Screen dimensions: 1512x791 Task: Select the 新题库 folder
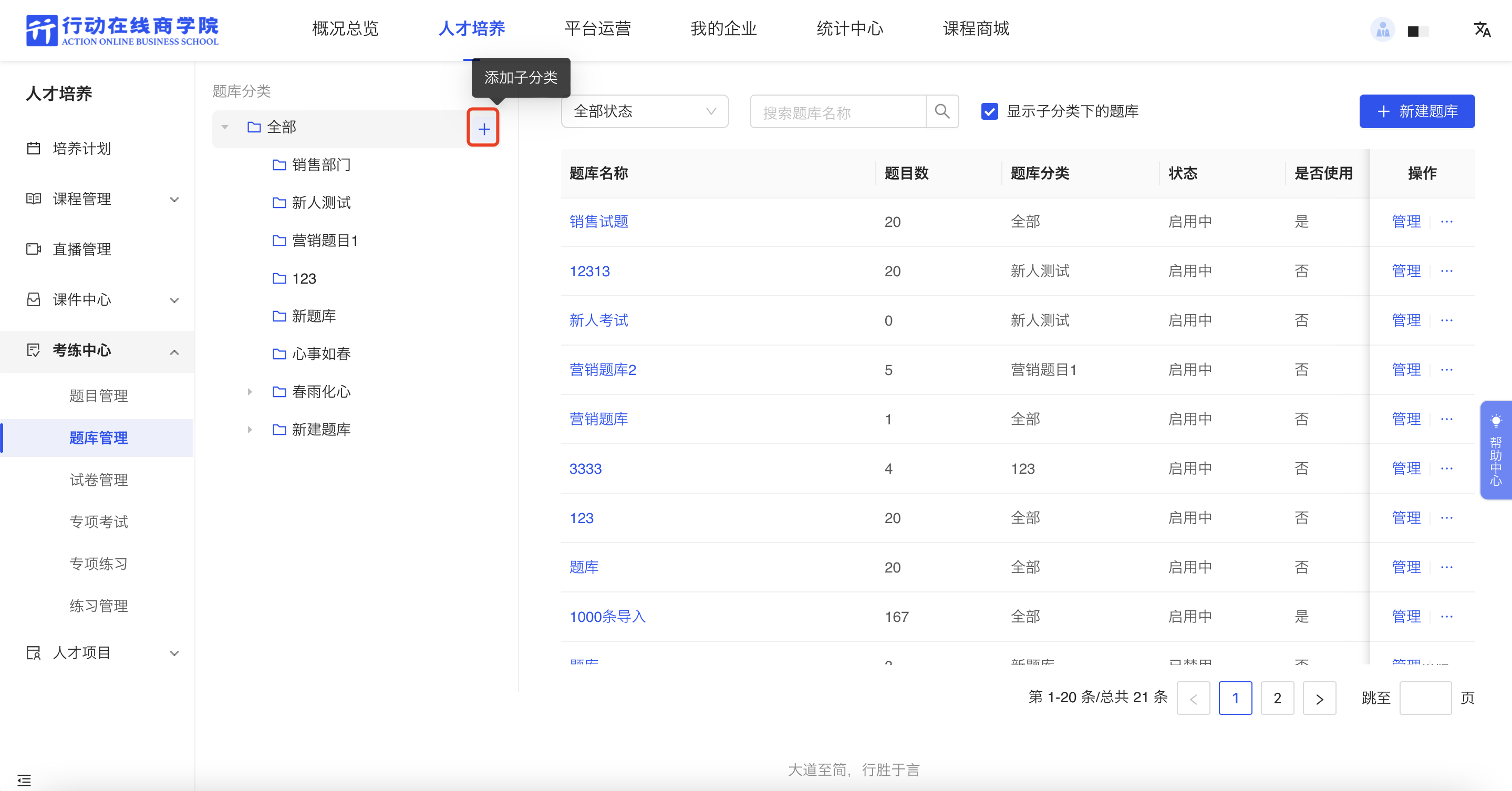305,316
